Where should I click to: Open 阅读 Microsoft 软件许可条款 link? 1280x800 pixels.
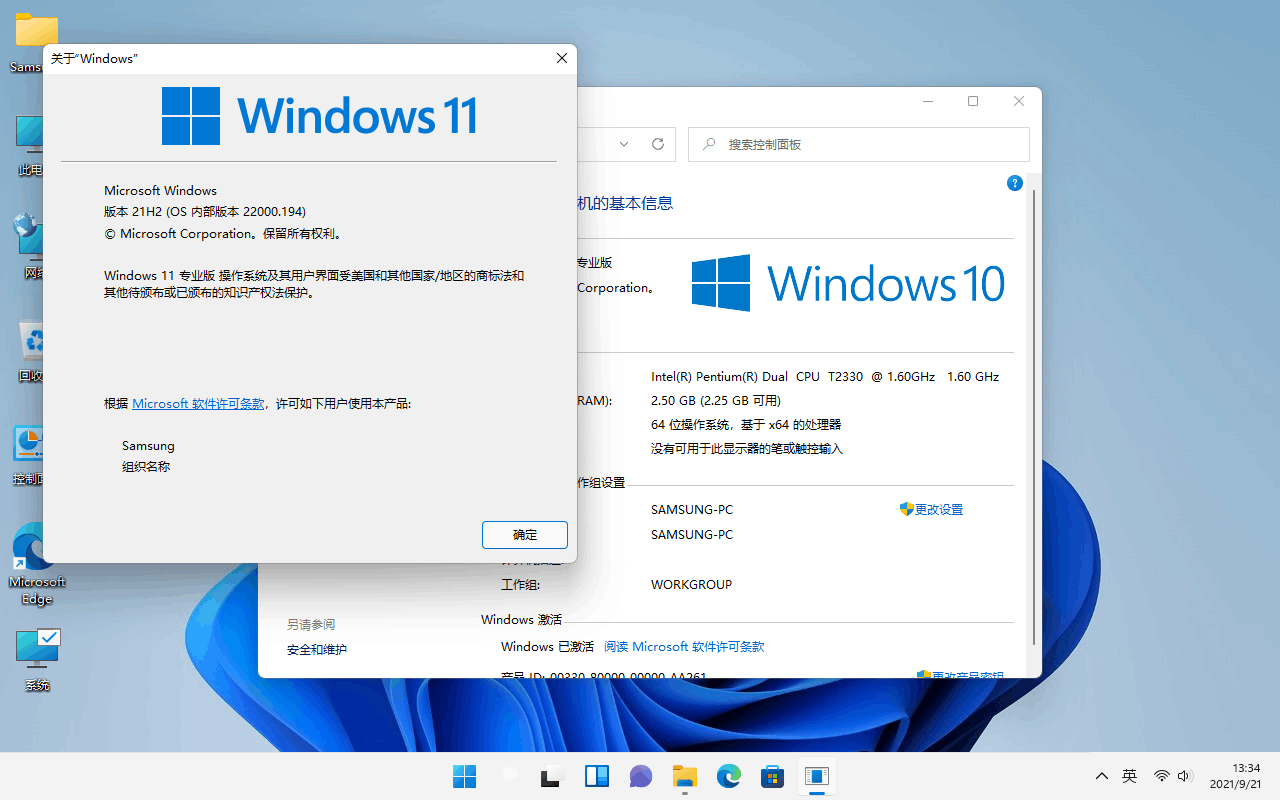tap(684, 647)
